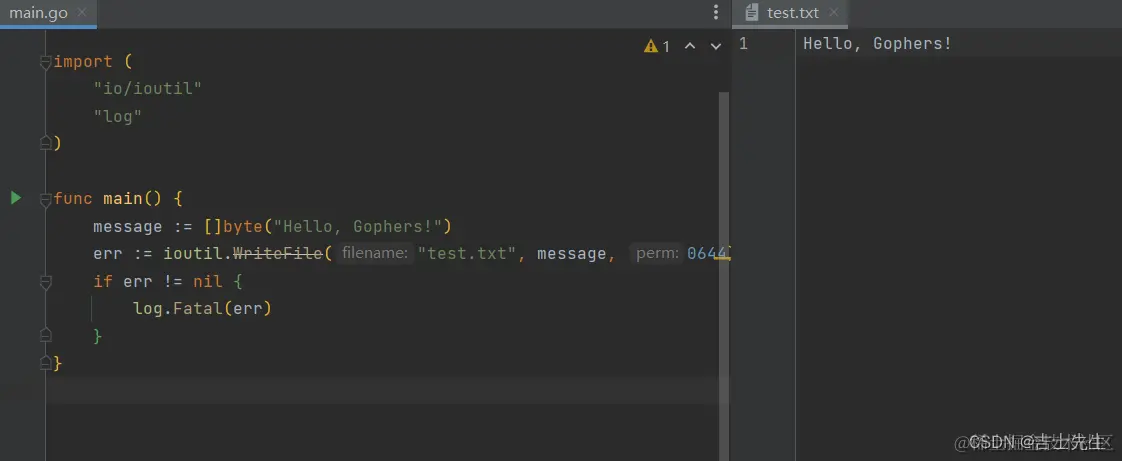Click the 0644 permission value
The image size is (1122, 461).
pos(707,253)
